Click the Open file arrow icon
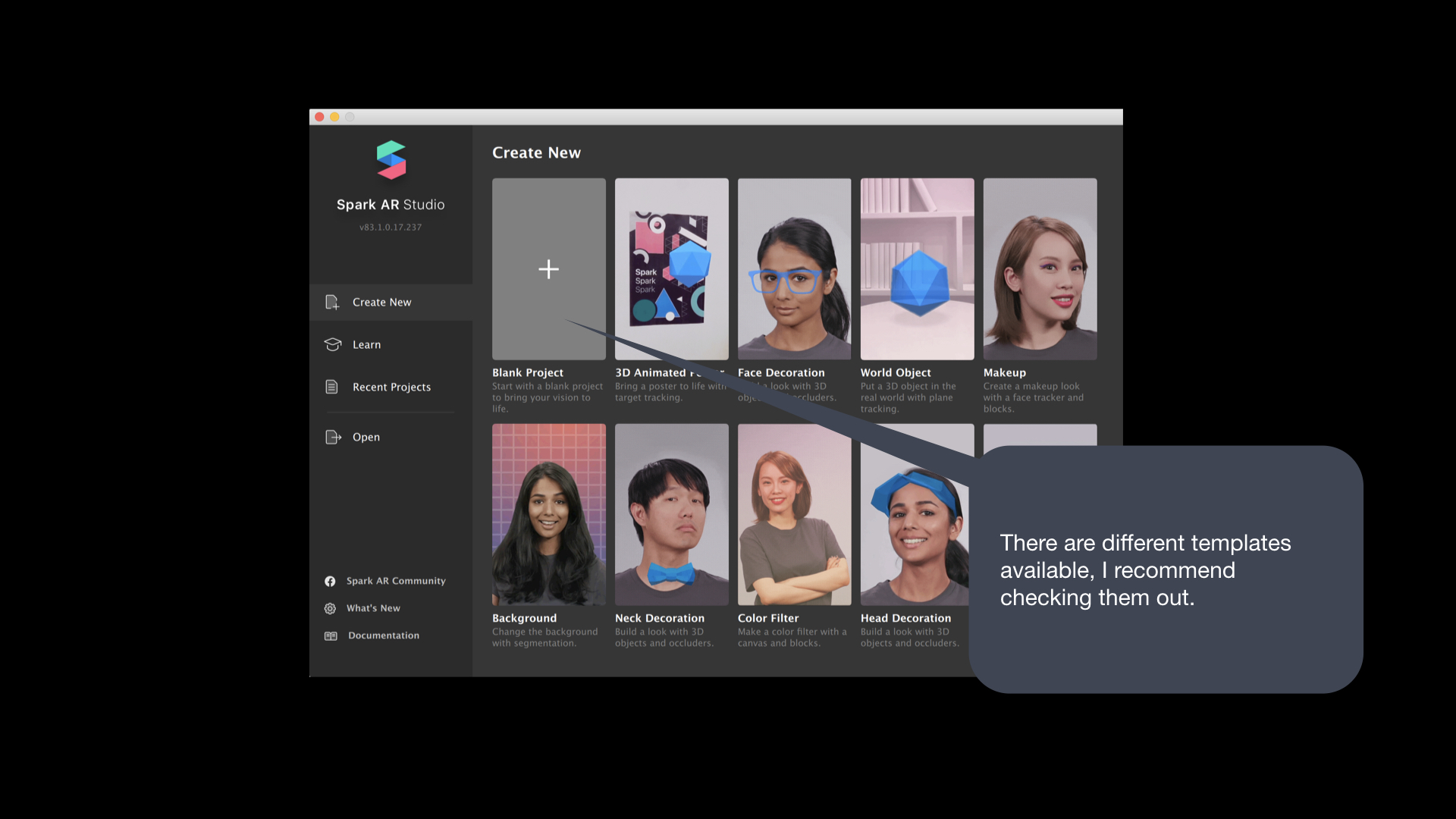Viewport: 1456px width, 819px height. tap(333, 437)
